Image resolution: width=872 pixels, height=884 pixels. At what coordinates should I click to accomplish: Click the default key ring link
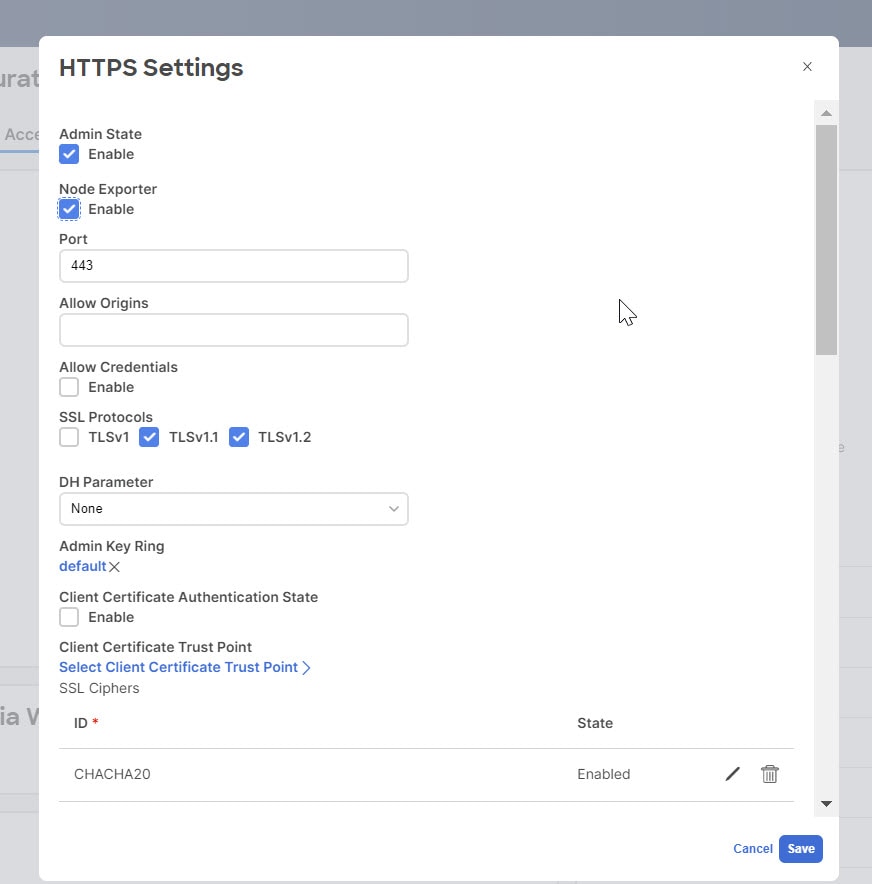(x=82, y=566)
